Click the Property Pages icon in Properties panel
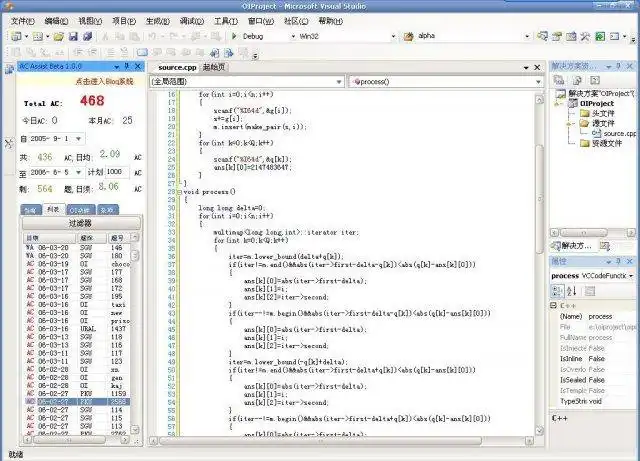640x461 pixels. click(x=589, y=291)
